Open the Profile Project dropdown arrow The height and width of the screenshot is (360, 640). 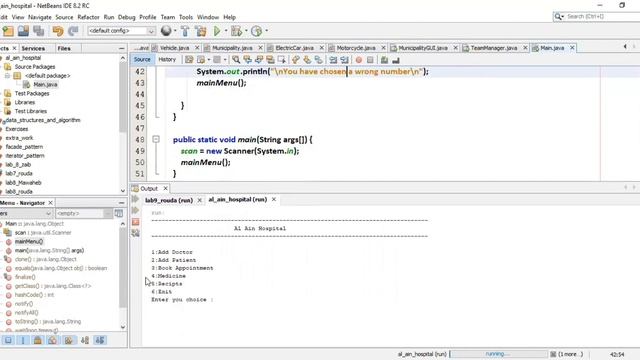tap(267, 31)
